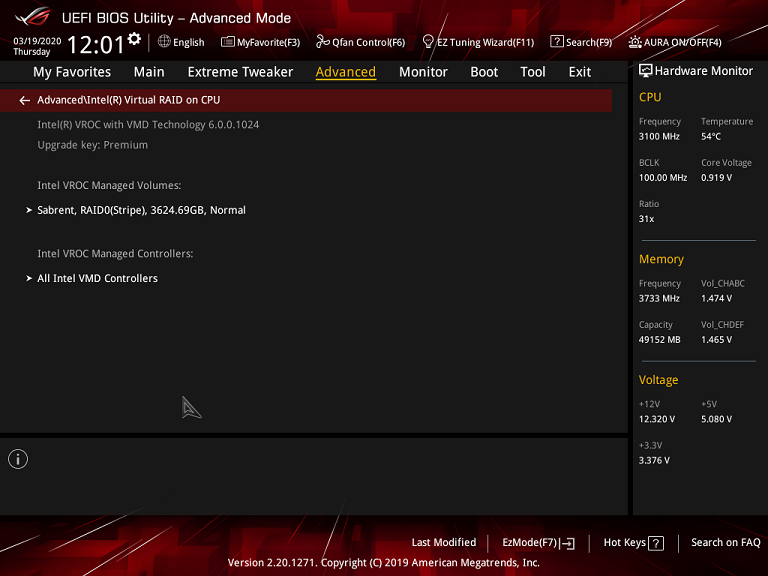Open Search on FAQ link
The image size is (768, 576).
pos(725,543)
